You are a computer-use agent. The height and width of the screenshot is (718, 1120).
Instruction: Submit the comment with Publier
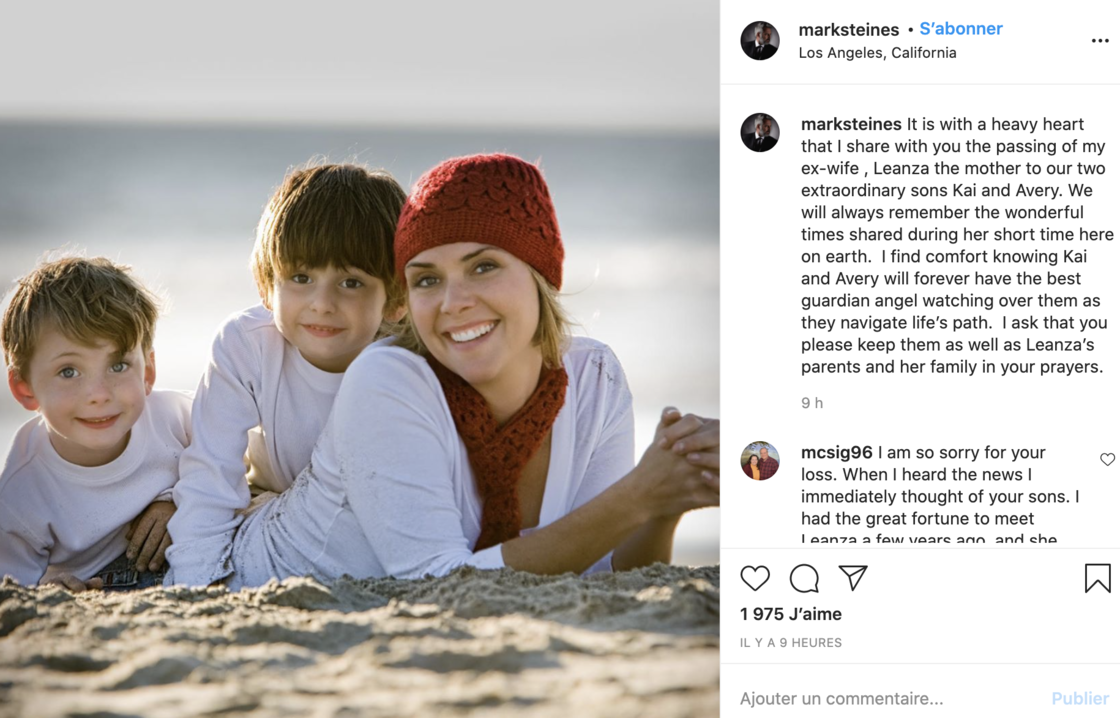pos(1080,698)
